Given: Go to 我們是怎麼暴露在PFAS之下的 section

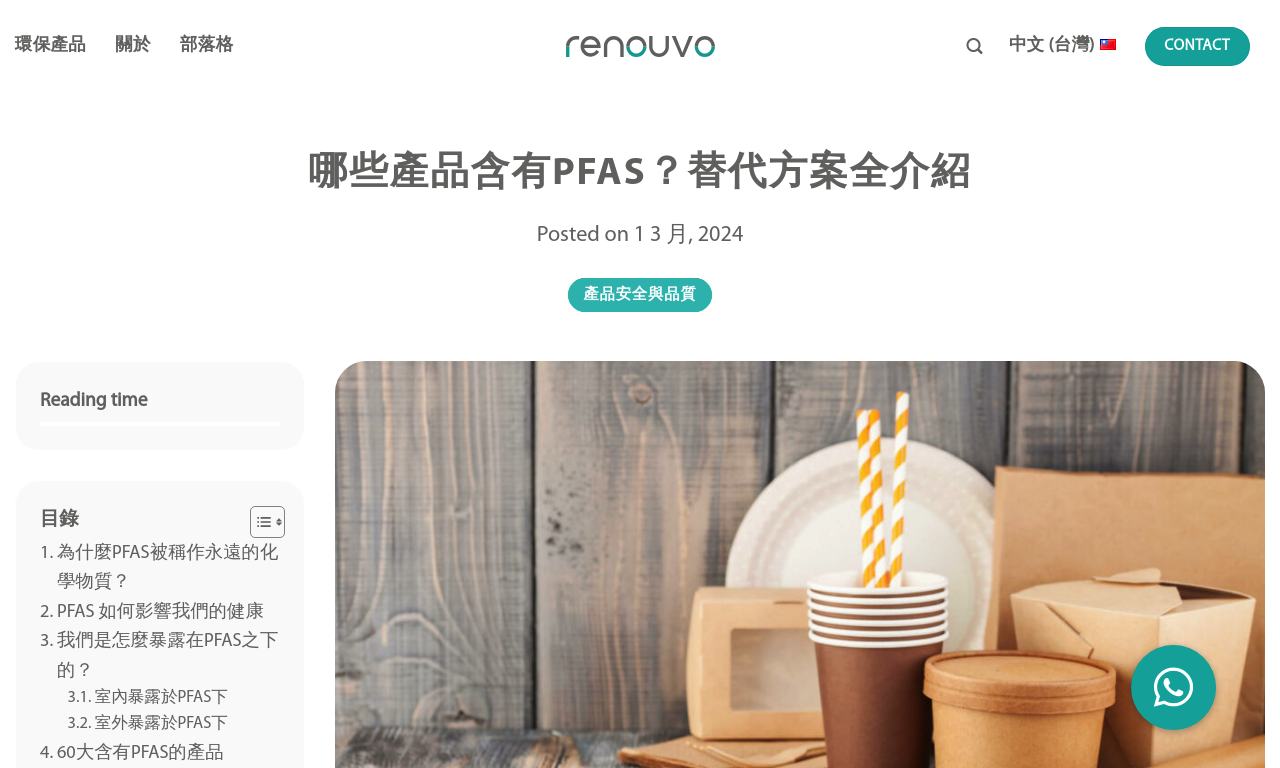Looking at the screenshot, I should [160, 655].
